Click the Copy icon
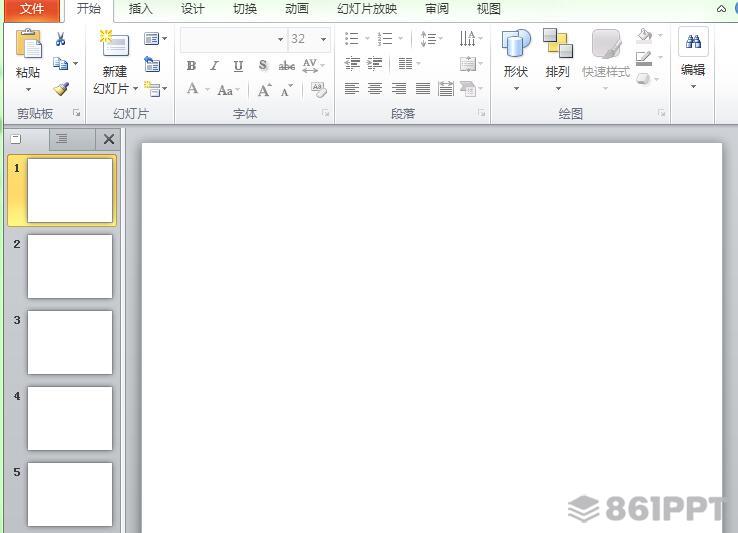The height and width of the screenshot is (533, 738). coord(60,63)
